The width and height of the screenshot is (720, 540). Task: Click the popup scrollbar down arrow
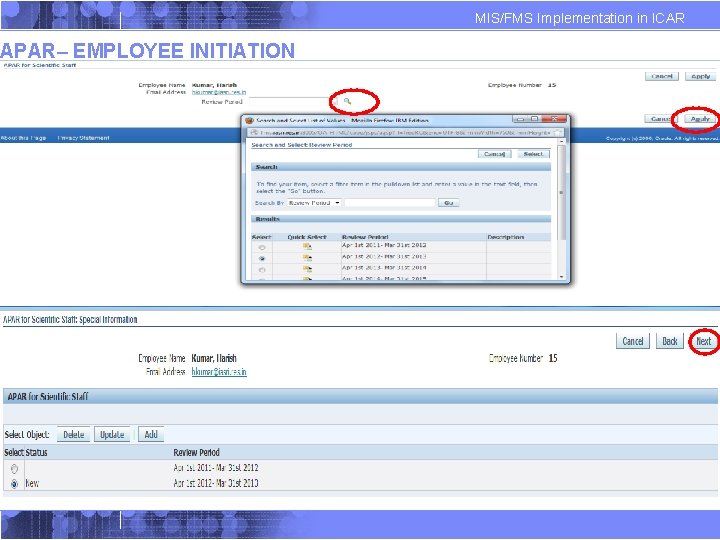tap(561, 277)
